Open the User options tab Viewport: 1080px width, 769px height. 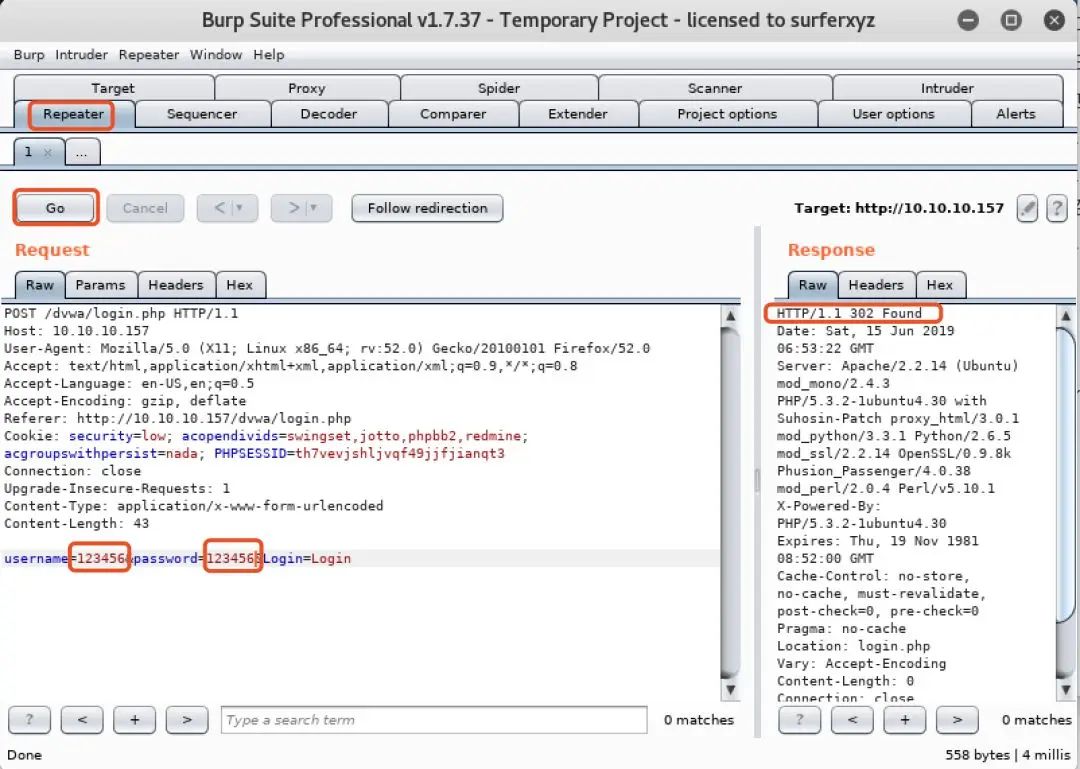coord(893,114)
